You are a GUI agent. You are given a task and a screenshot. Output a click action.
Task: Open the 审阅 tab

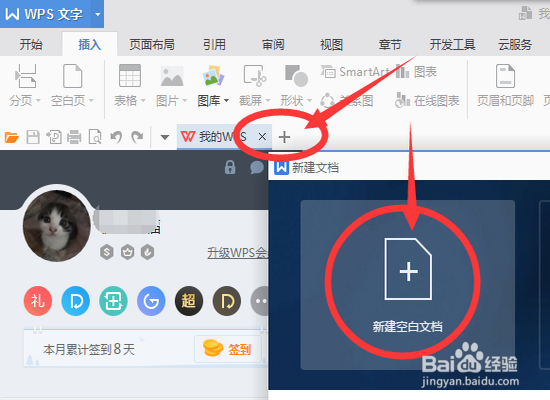[273, 45]
